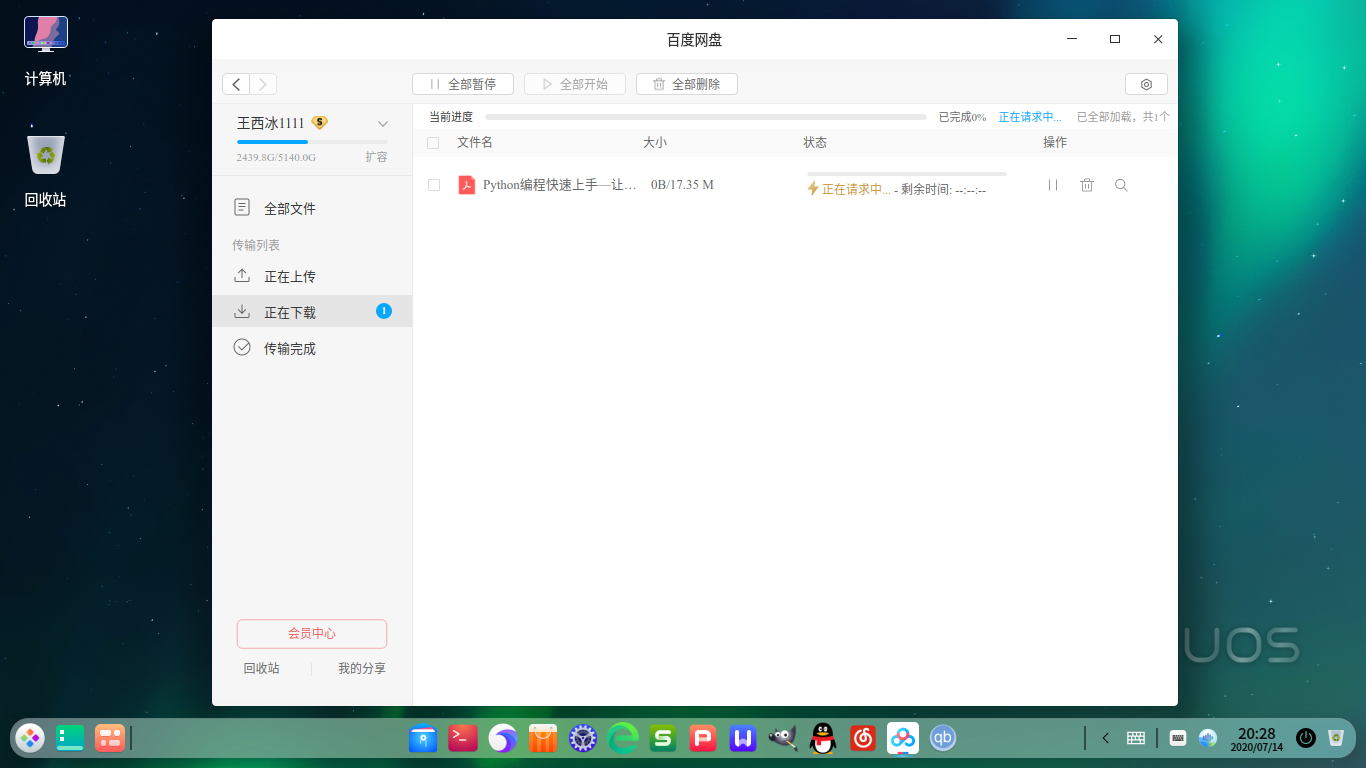Tick the Python PDF file checkbox
Image resolution: width=1366 pixels, height=768 pixels.
click(433, 185)
